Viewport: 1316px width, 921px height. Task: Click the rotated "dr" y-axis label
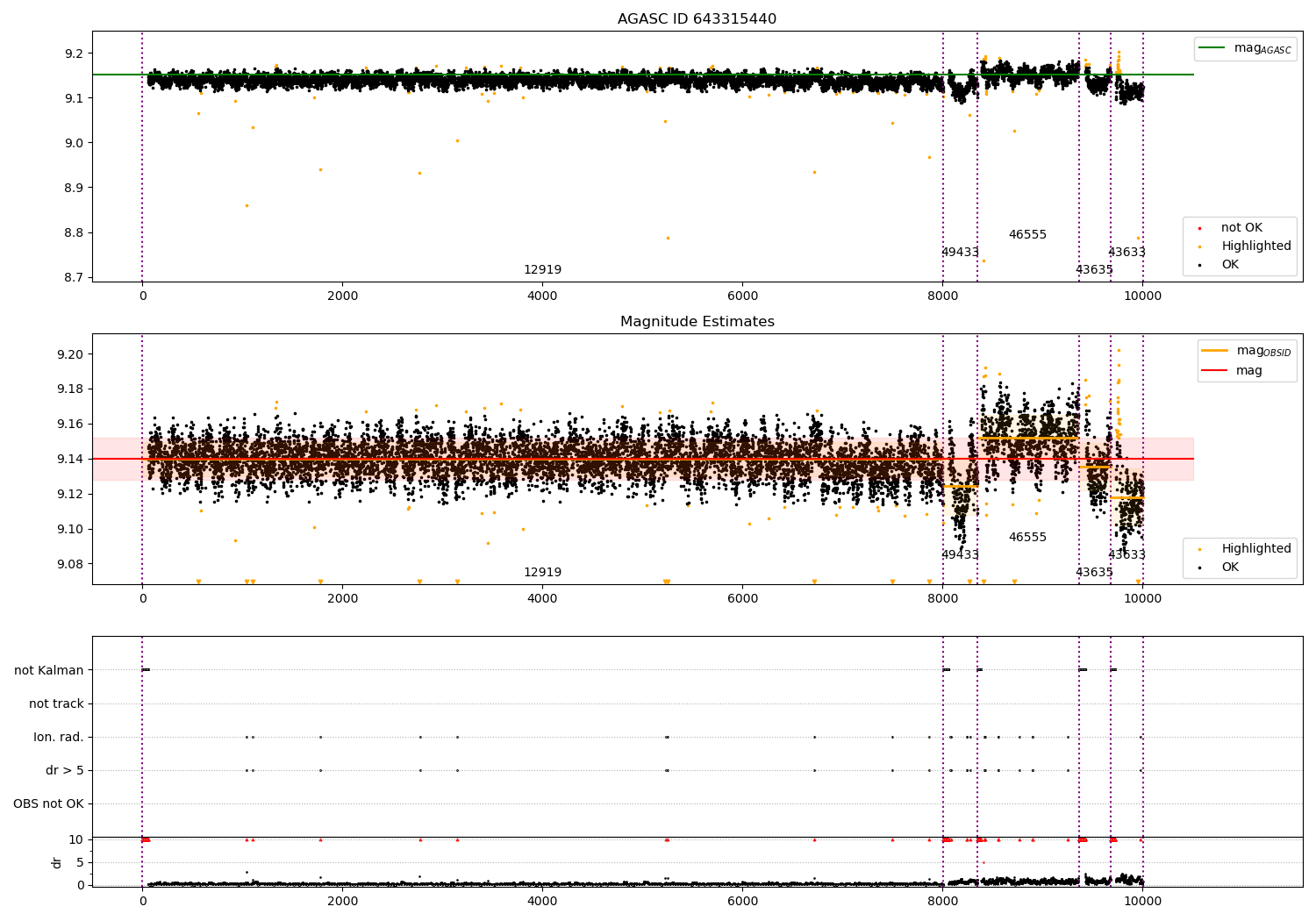(57, 862)
